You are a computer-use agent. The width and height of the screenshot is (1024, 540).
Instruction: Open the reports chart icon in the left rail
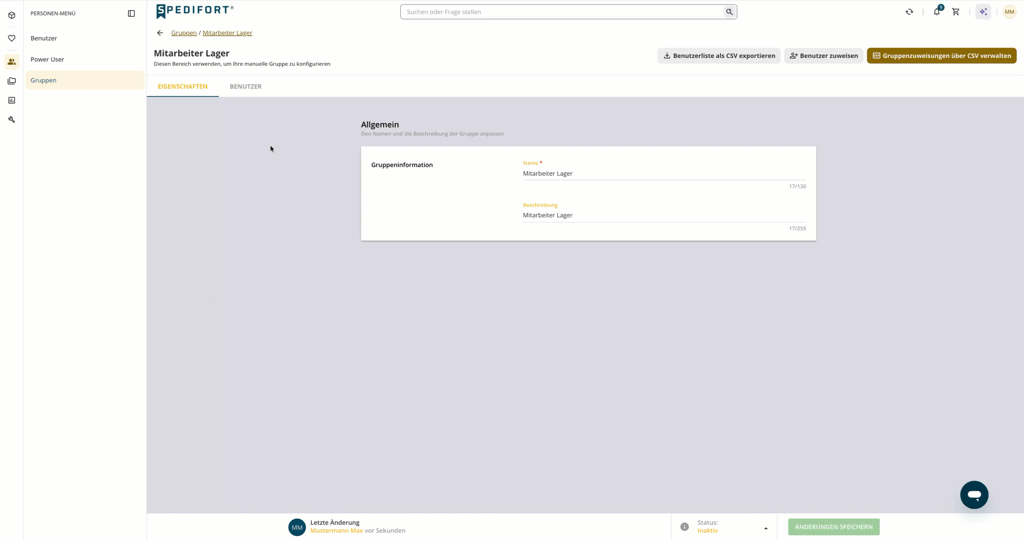11,100
